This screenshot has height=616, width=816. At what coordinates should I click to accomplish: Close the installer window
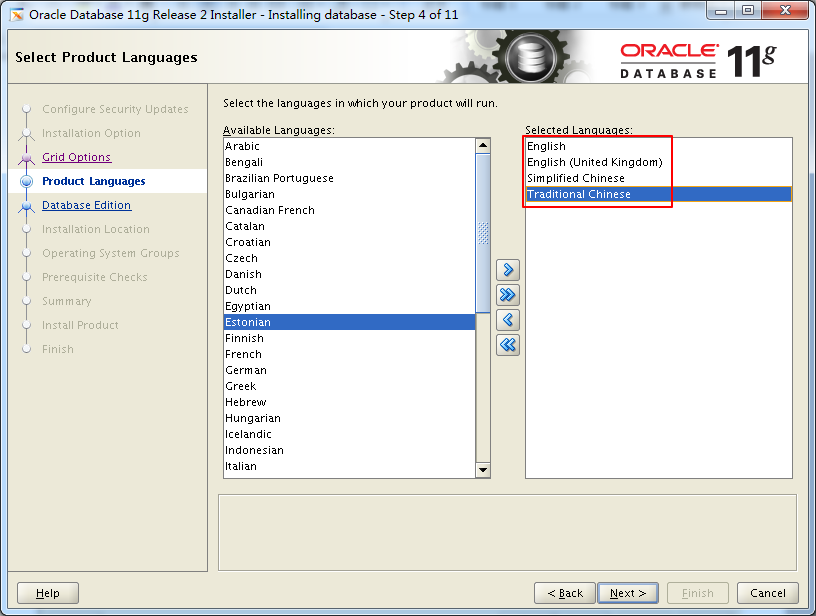point(785,10)
